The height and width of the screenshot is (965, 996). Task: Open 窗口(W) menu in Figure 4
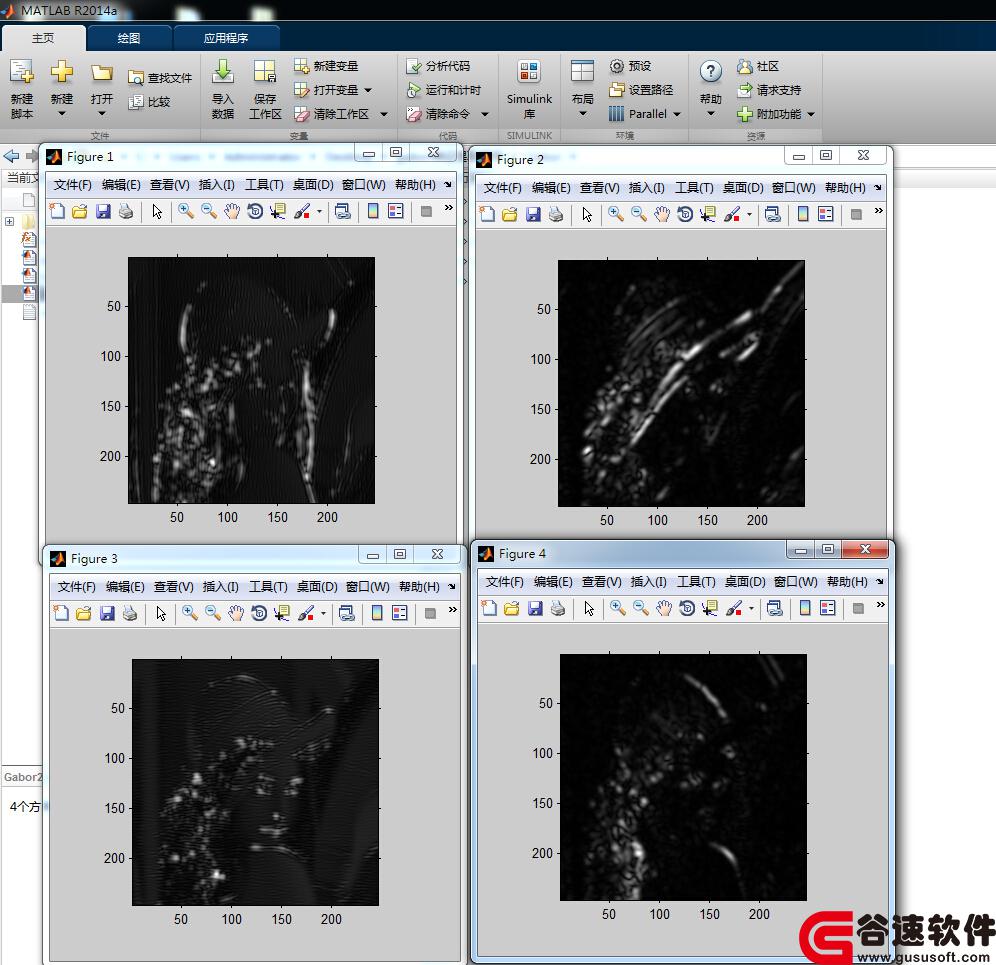[795, 582]
